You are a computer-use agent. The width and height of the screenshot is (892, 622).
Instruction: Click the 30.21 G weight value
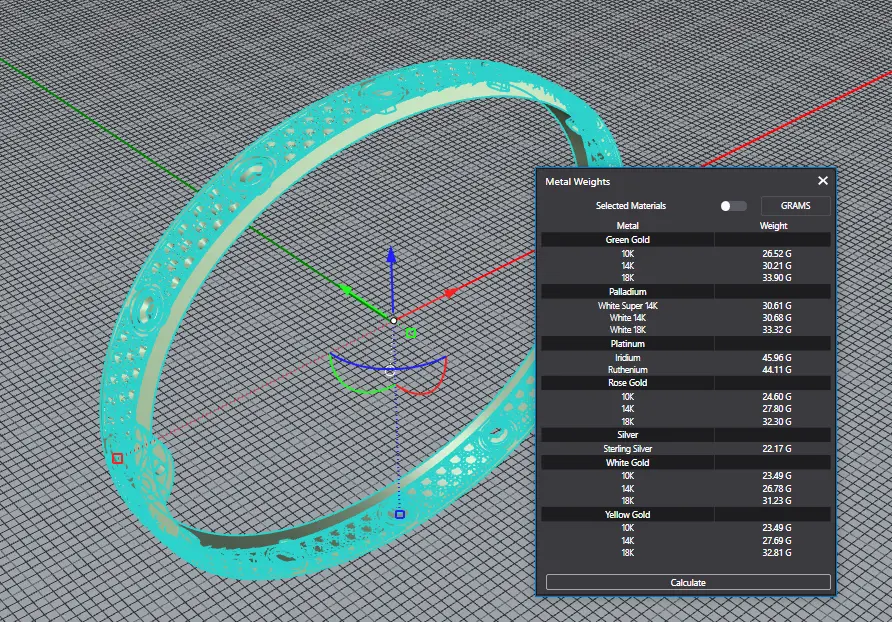[x=777, y=266]
